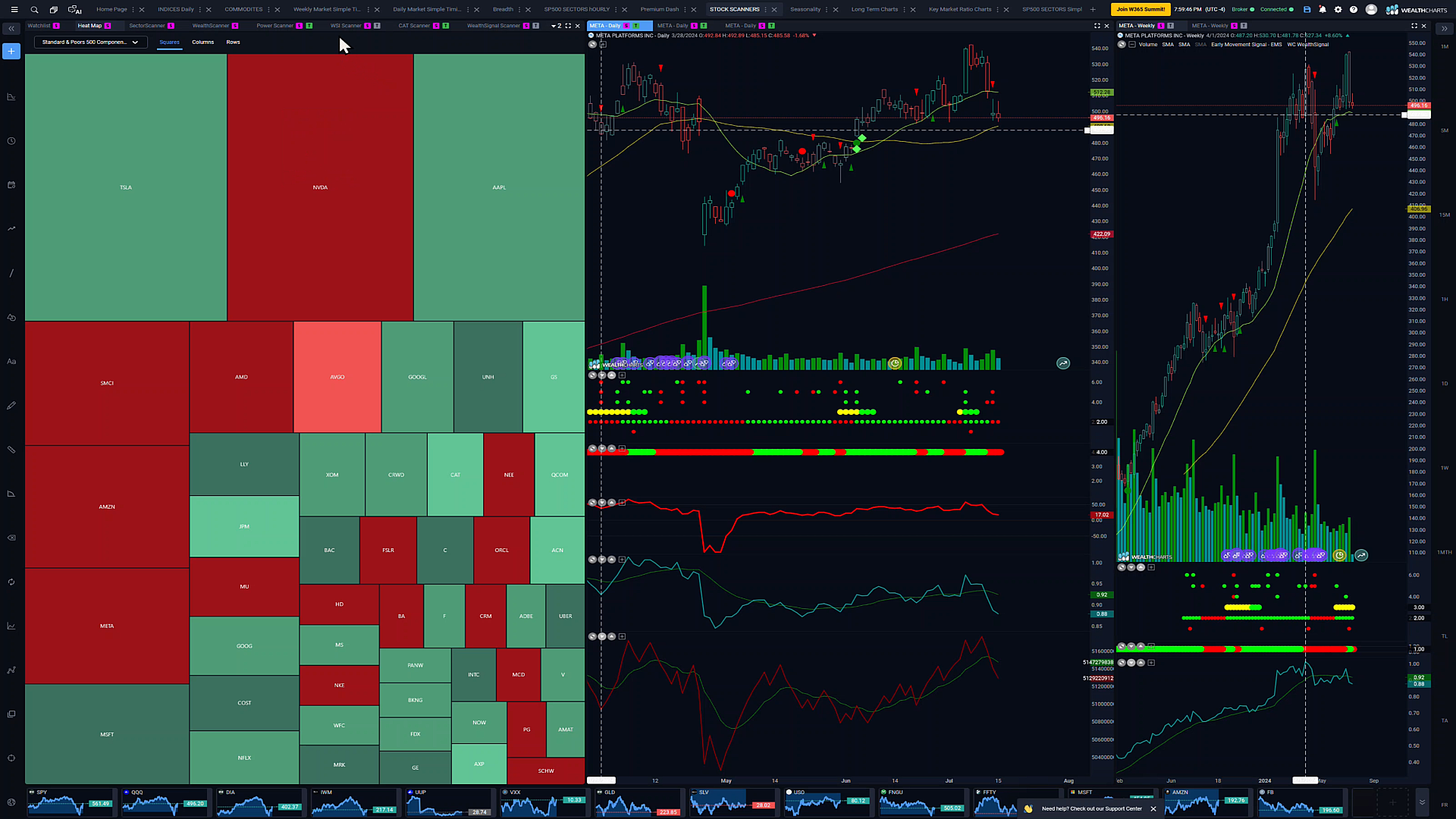Click the layouts copy icon in top bar
The image size is (1456, 819).
coord(53,9)
